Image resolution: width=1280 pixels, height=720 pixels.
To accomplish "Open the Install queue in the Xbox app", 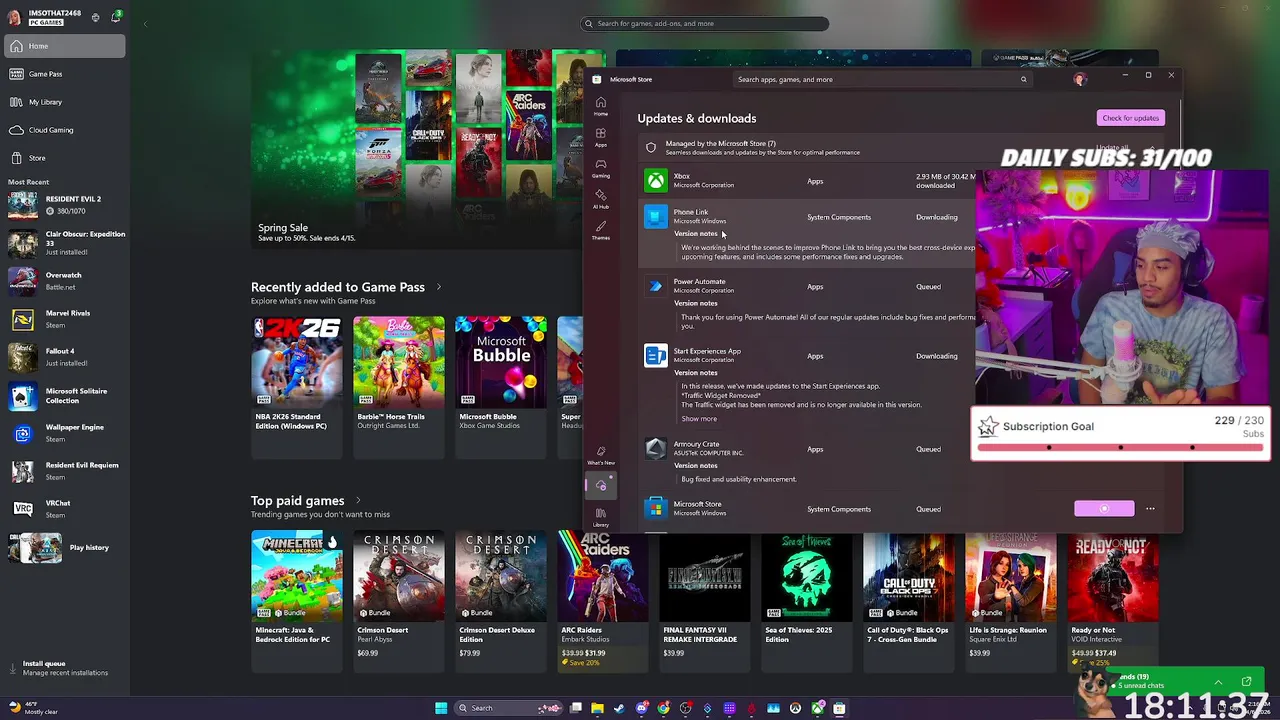I will (x=62, y=668).
